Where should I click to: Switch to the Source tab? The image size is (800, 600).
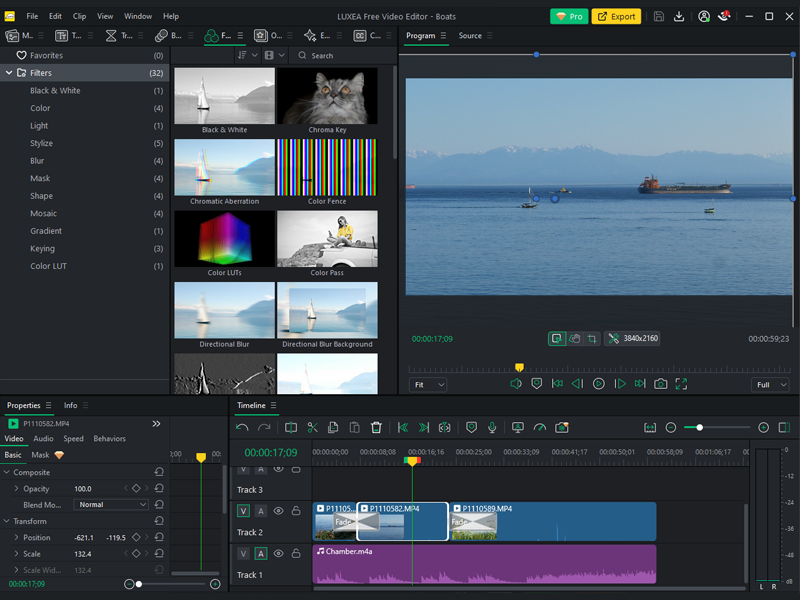pyautogui.click(x=471, y=35)
